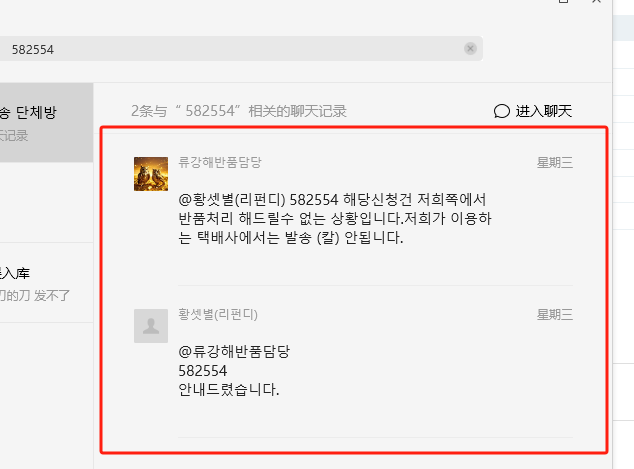Open the message ending with 안내드렸습니다
Viewport: 634px width, 469px height.
tap(234, 370)
